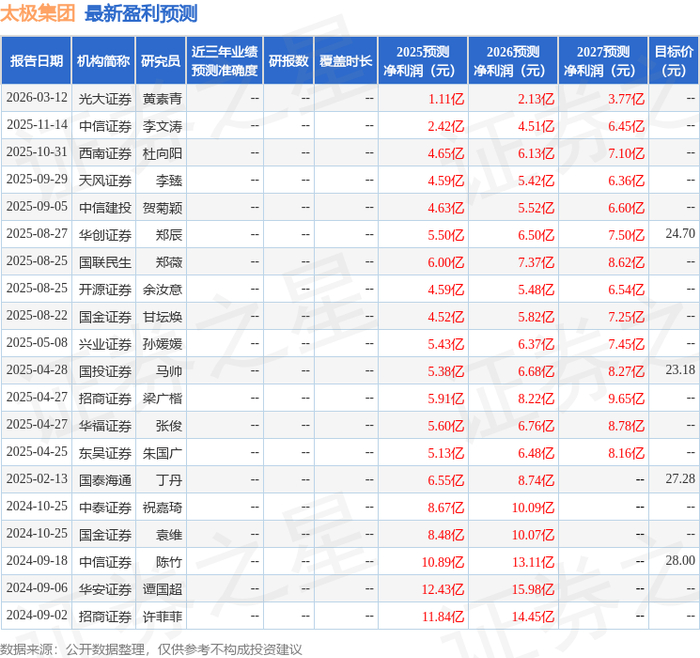Viewport: 700px width, 658px height.
Task: Click 兴业证券 institution cell
Action: [x=105, y=344]
